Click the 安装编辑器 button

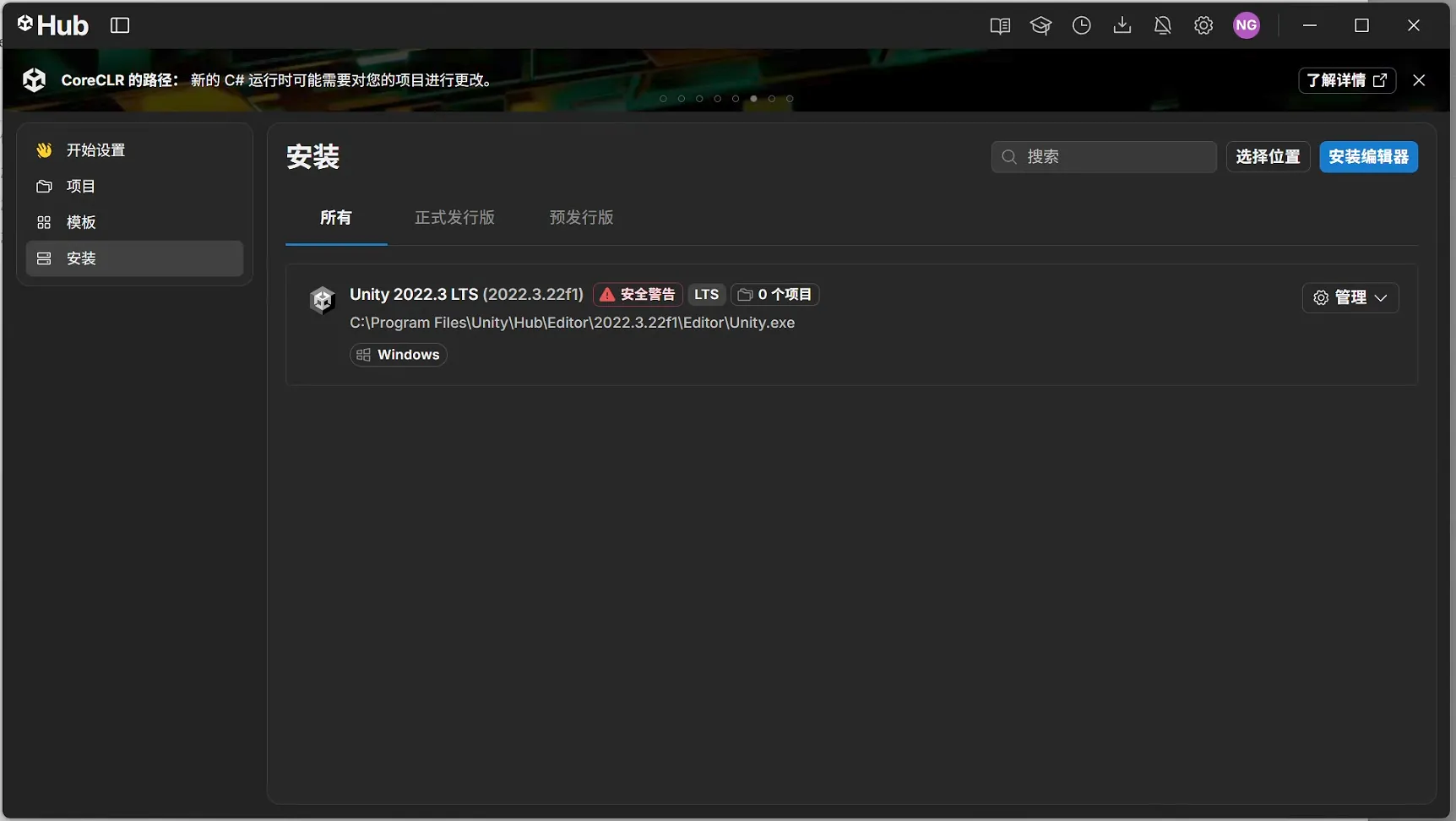(x=1368, y=157)
